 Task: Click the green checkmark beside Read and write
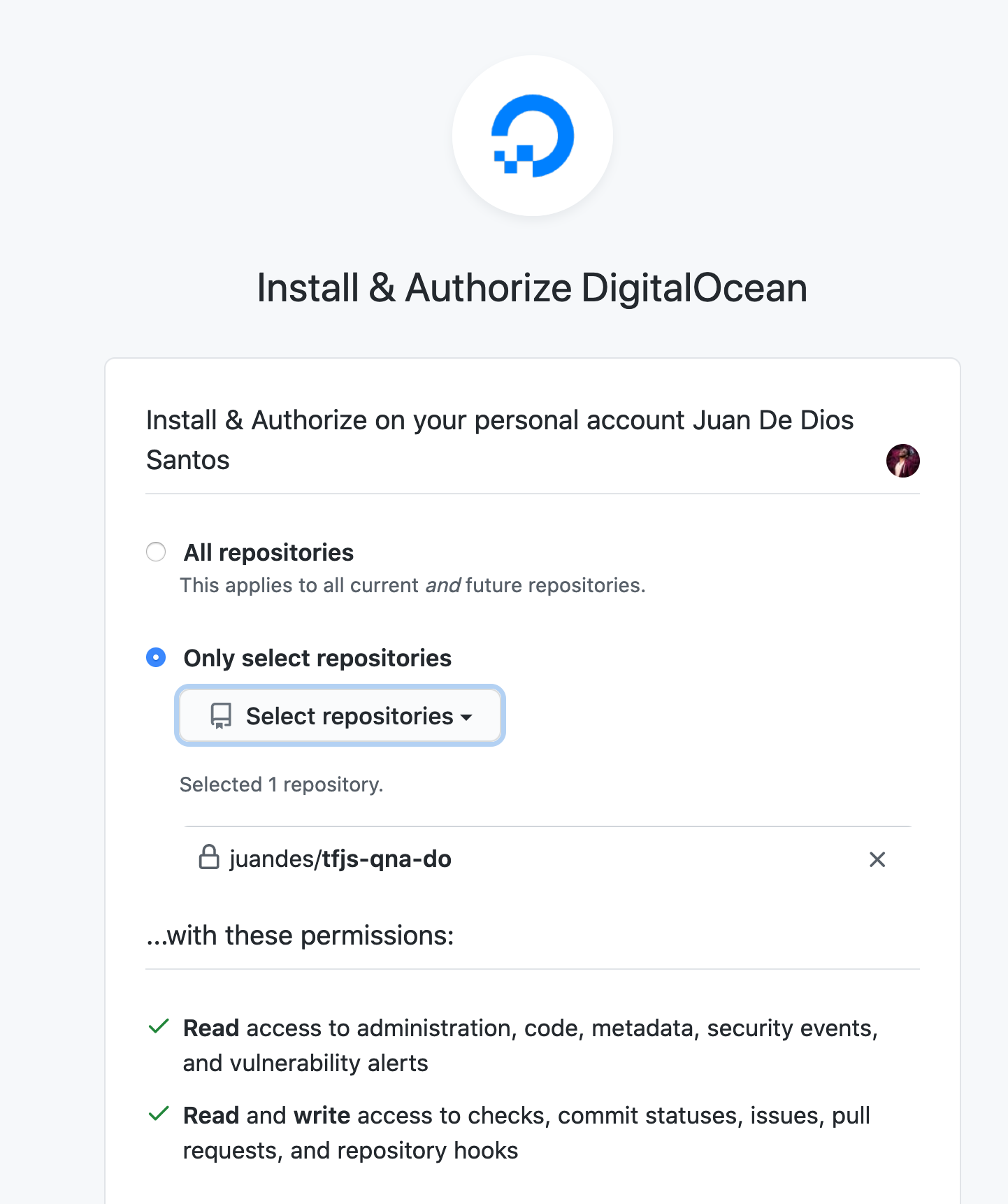pos(159,1114)
